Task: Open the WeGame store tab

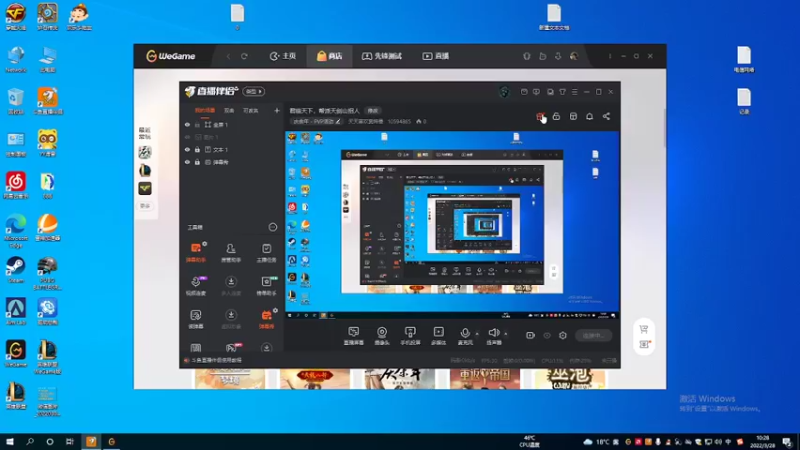Action: click(330, 56)
